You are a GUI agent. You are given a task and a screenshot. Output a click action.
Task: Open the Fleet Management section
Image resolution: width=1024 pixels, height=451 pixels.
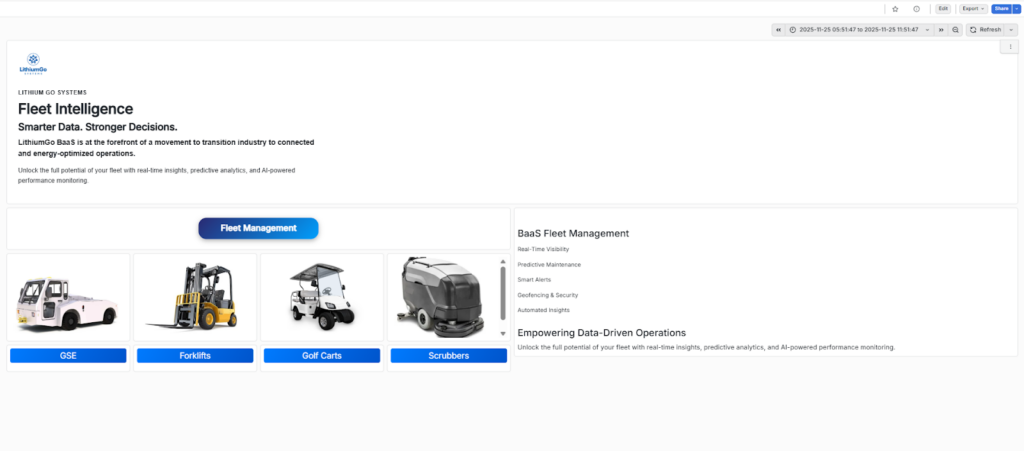click(258, 228)
